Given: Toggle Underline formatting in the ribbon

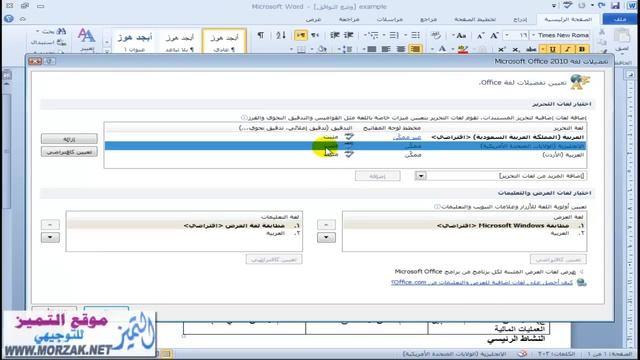Looking at the screenshot, I should pyautogui.click(x=553, y=49).
